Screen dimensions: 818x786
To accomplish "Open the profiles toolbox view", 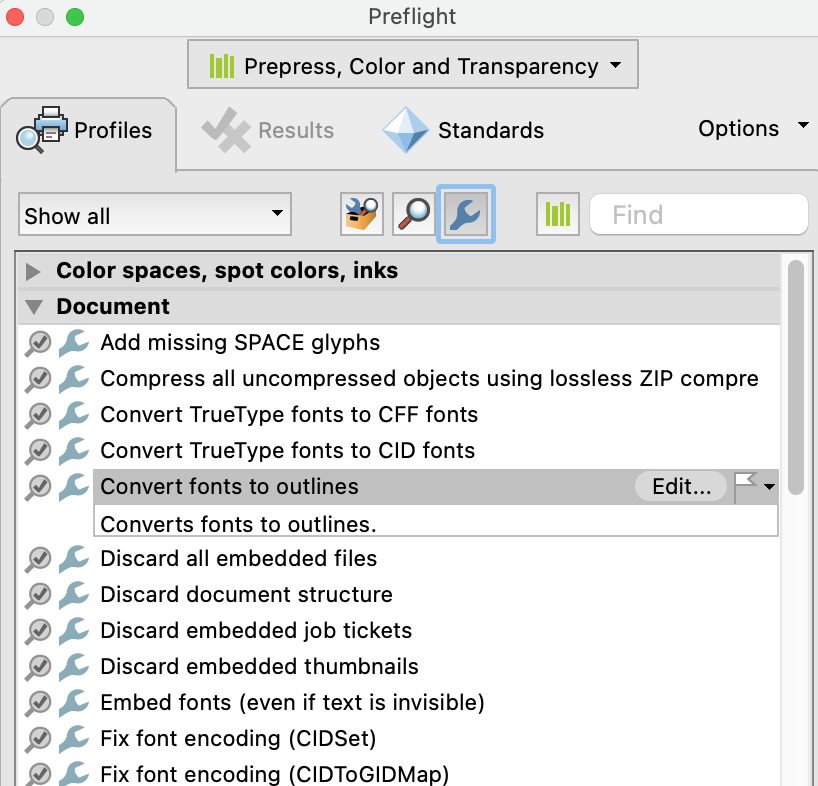I will tap(361, 214).
